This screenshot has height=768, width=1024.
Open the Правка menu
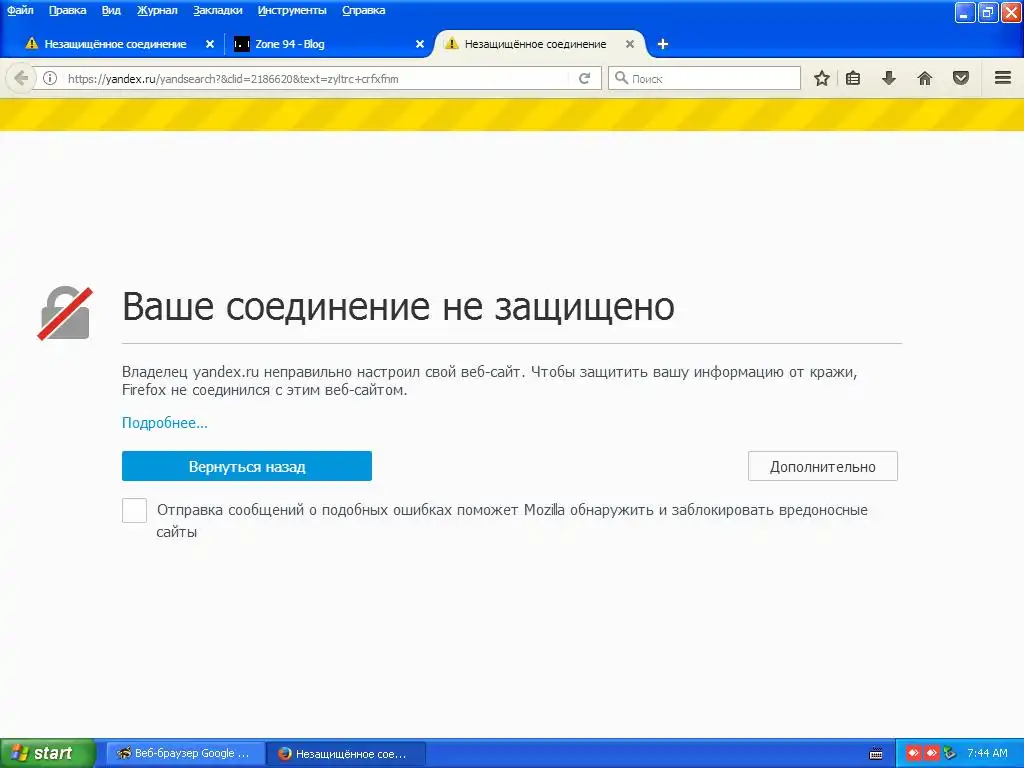point(67,10)
